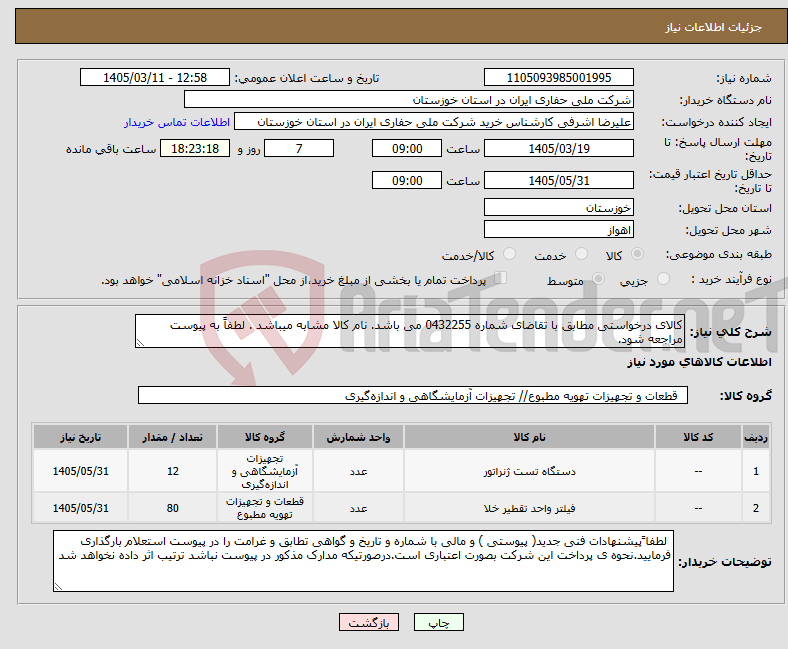Click the اطلاعات کالاهای مورد نیاز heading
The width and height of the screenshot is (788, 649).
coord(699,362)
